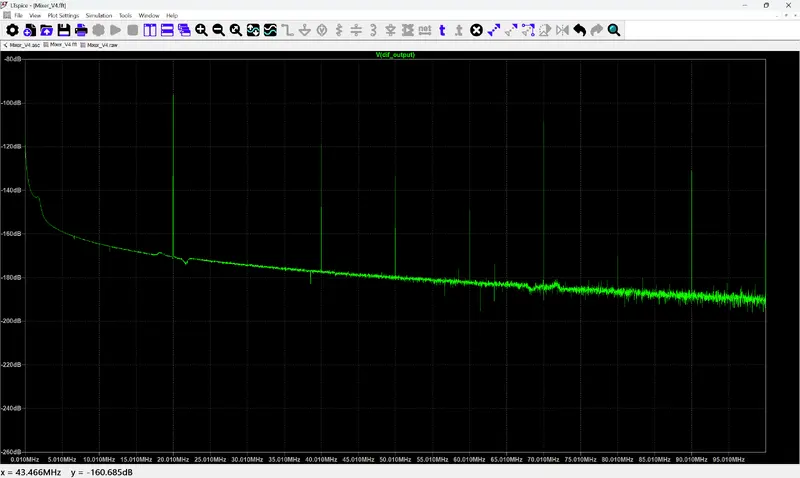
Task: Click the -100dB y-axis label
Action: click(x=12, y=103)
